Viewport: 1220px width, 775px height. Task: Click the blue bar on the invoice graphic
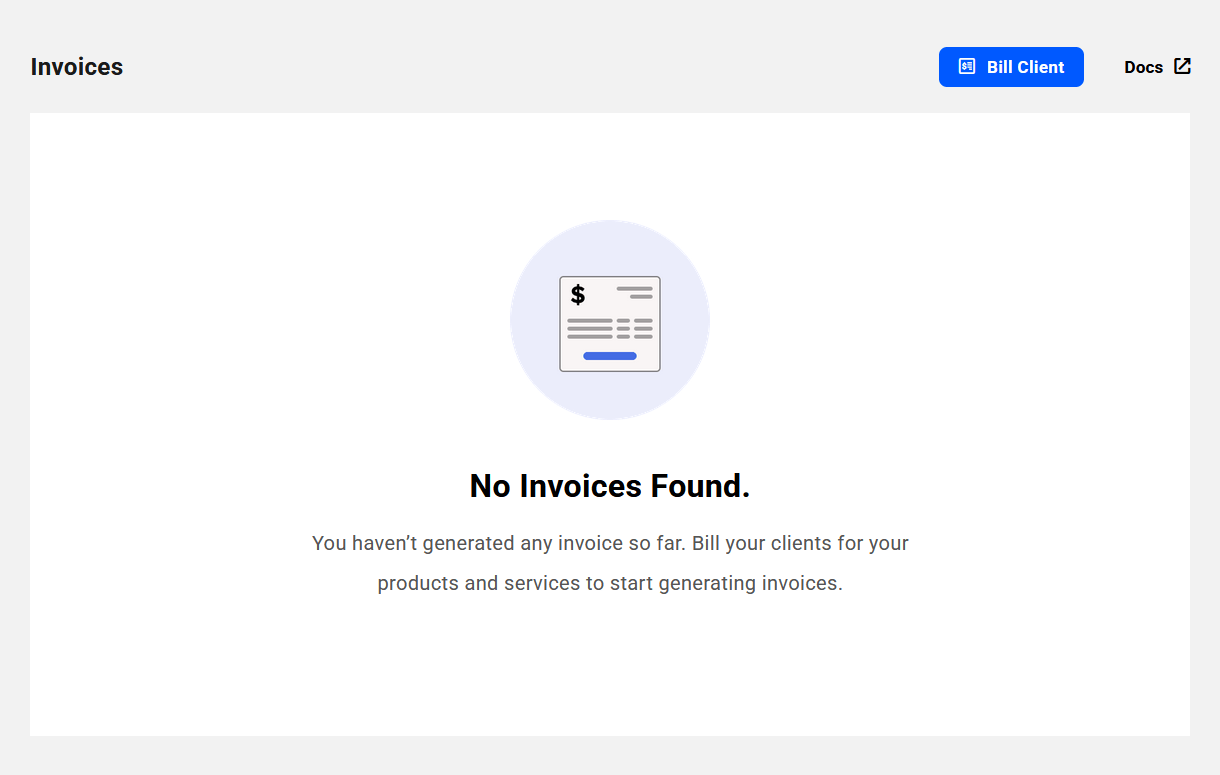tap(610, 356)
